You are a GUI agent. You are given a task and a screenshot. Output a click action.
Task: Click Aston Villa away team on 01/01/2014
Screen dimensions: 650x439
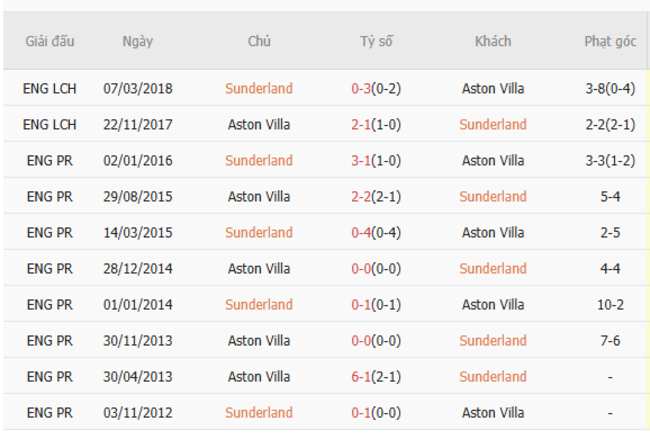[x=493, y=304]
